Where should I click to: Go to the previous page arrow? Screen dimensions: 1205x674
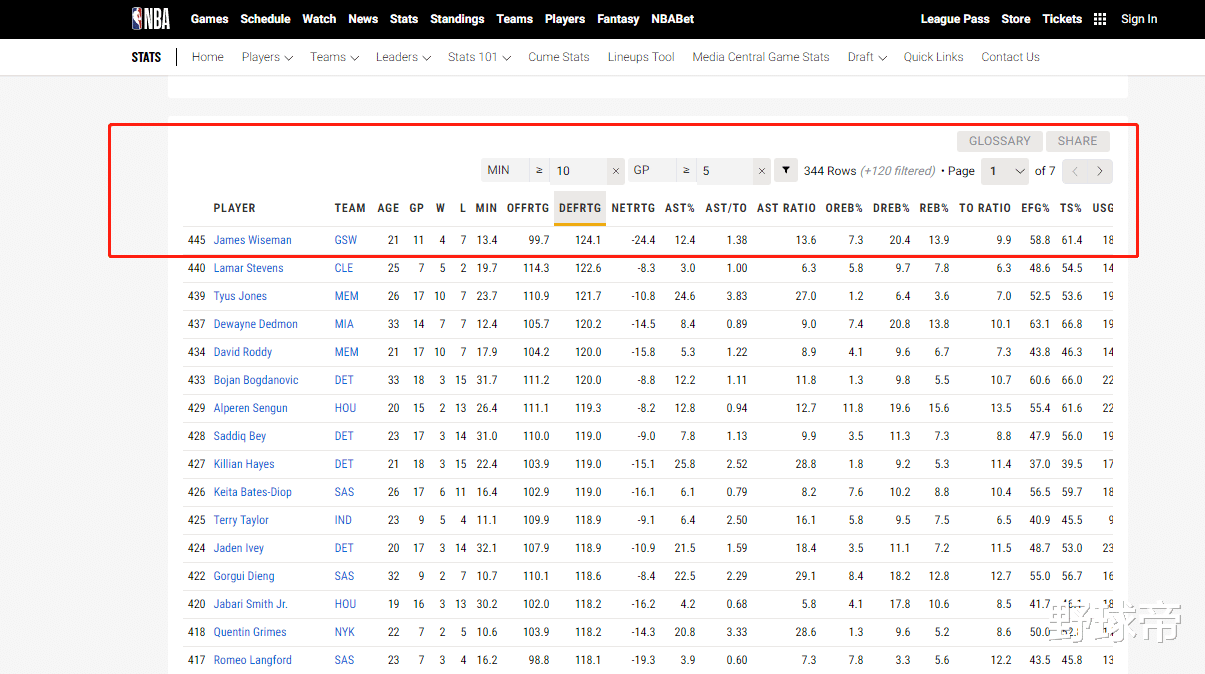[x=1075, y=171]
